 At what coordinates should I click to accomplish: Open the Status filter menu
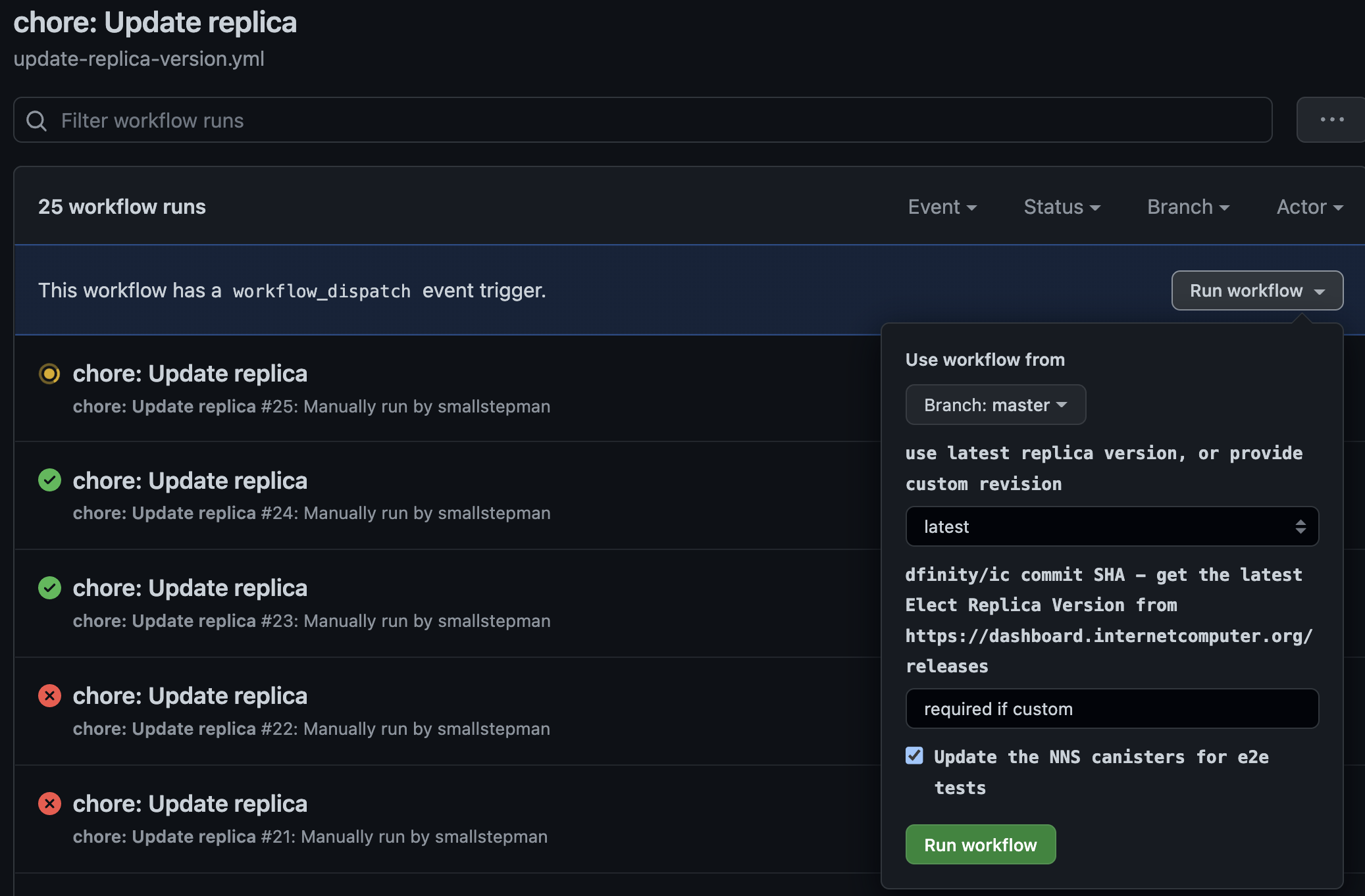pyautogui.click(x=1062, y=207)
